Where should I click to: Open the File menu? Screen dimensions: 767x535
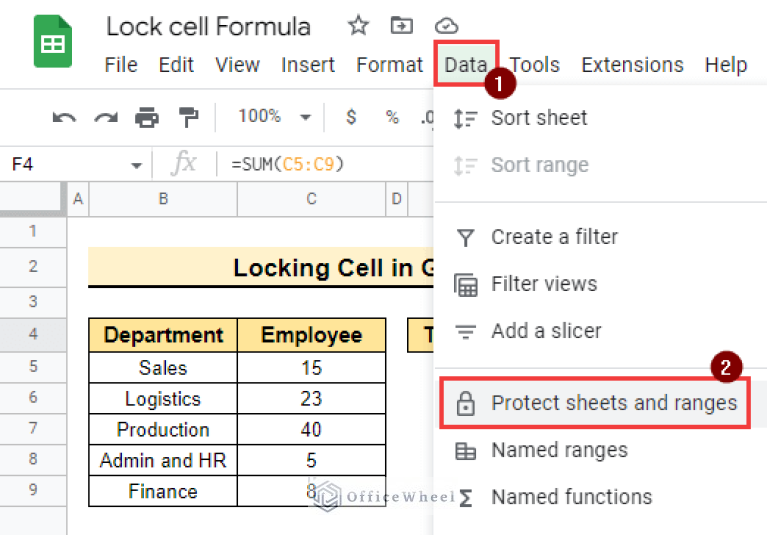click(121, 65)
